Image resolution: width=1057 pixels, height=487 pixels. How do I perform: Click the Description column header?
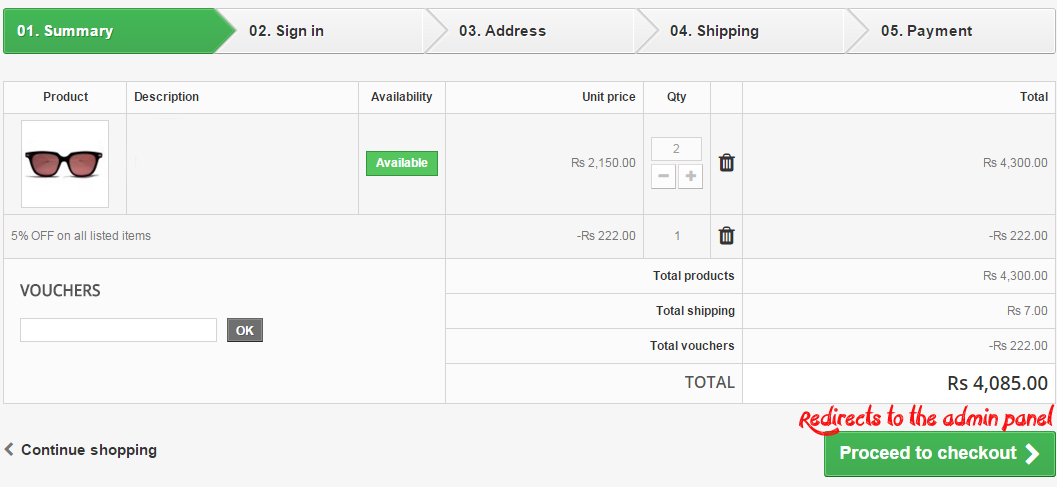tap(167, 97)
